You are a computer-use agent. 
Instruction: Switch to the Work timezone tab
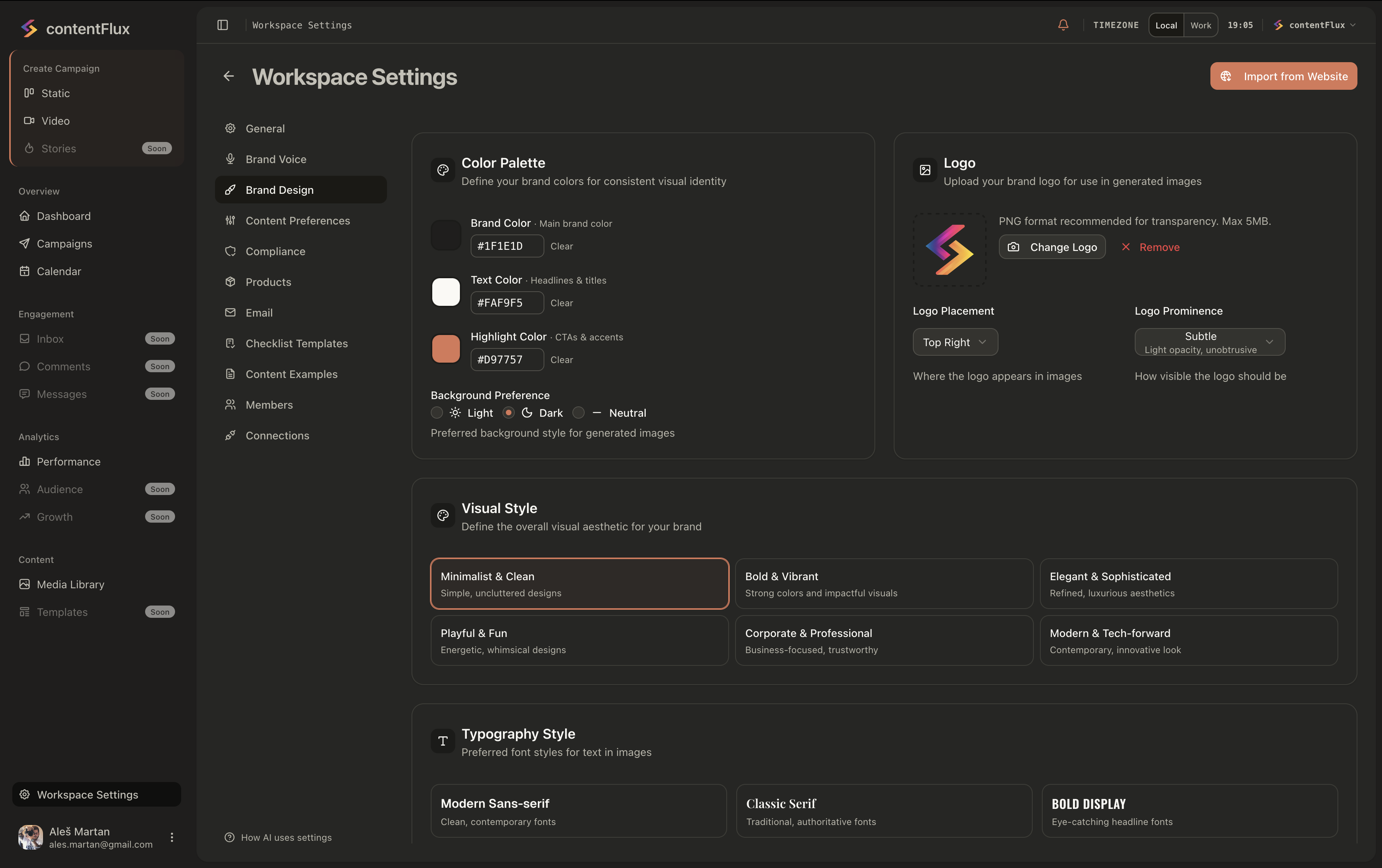point(1200,25)
